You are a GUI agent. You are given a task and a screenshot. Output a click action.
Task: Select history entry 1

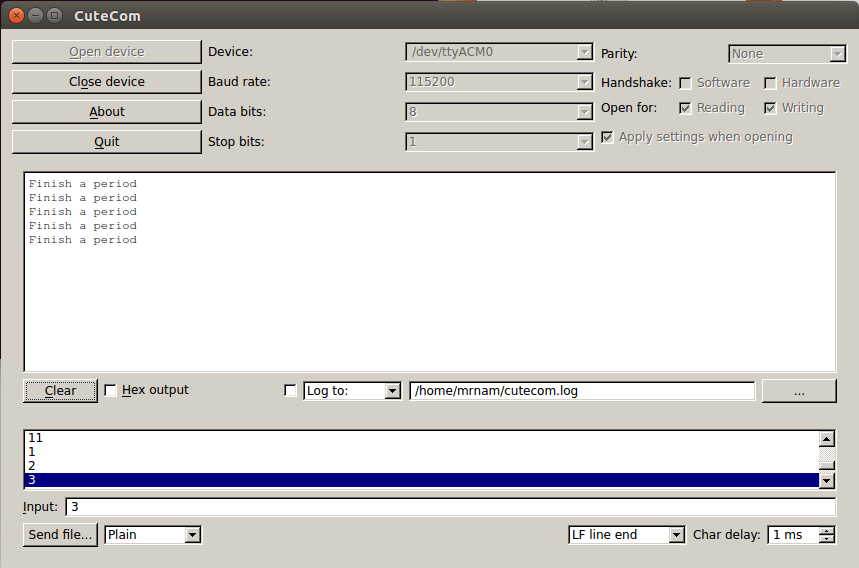(422, 452)
